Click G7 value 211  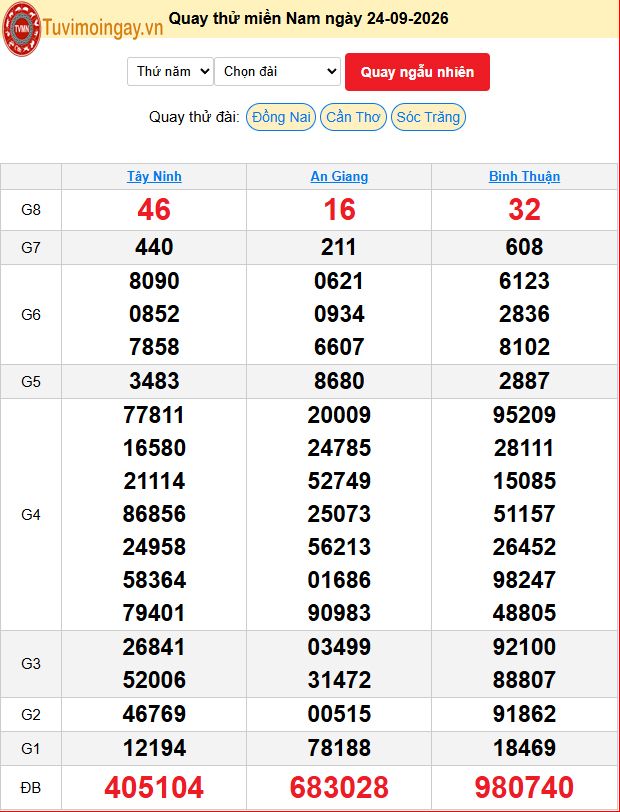point(339,247)
